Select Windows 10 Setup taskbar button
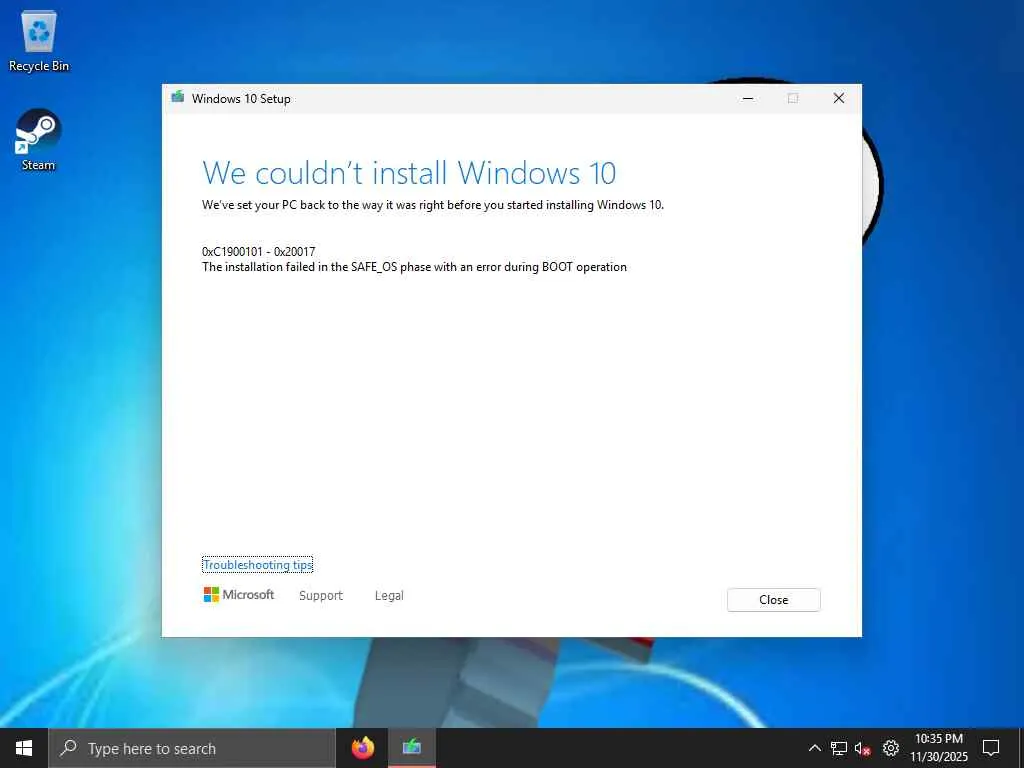The image size is (1024, 768). click(x=411, y=748)
